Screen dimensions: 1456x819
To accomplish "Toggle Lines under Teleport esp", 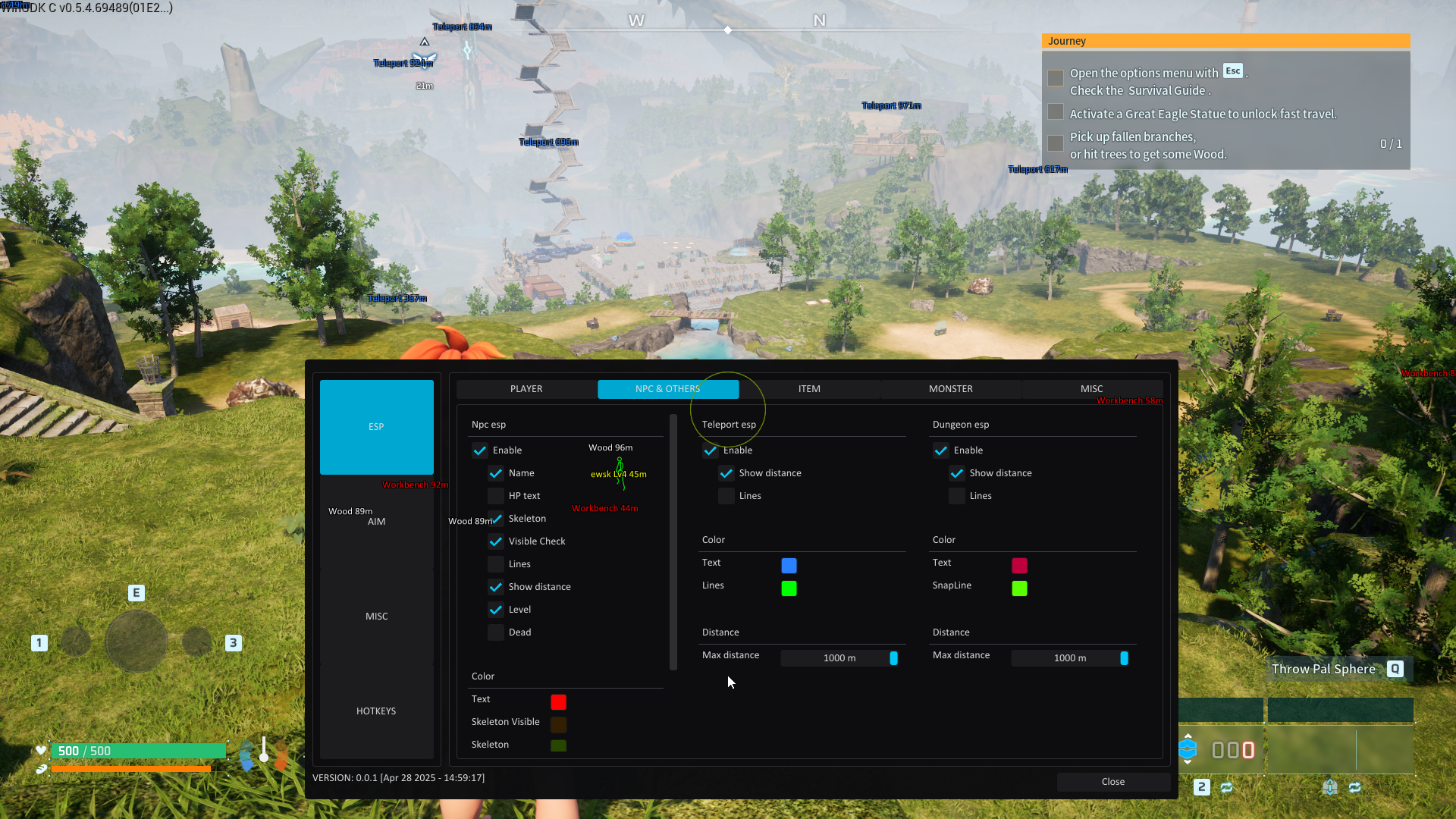I will click(x=726, y=496).
